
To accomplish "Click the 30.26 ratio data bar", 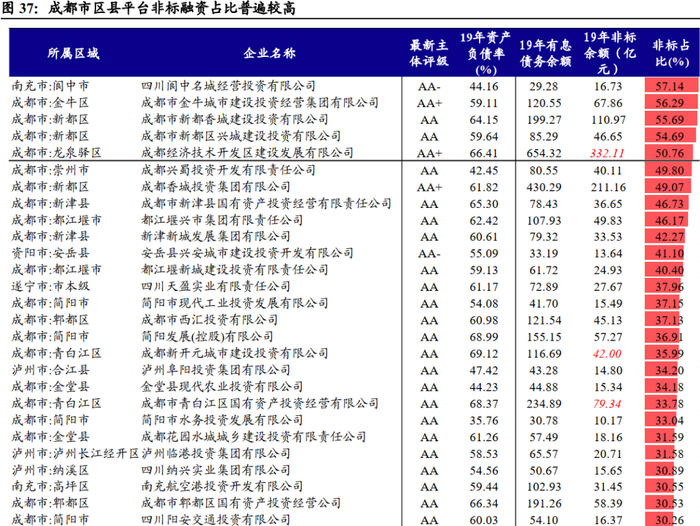I will pos(660,520).
